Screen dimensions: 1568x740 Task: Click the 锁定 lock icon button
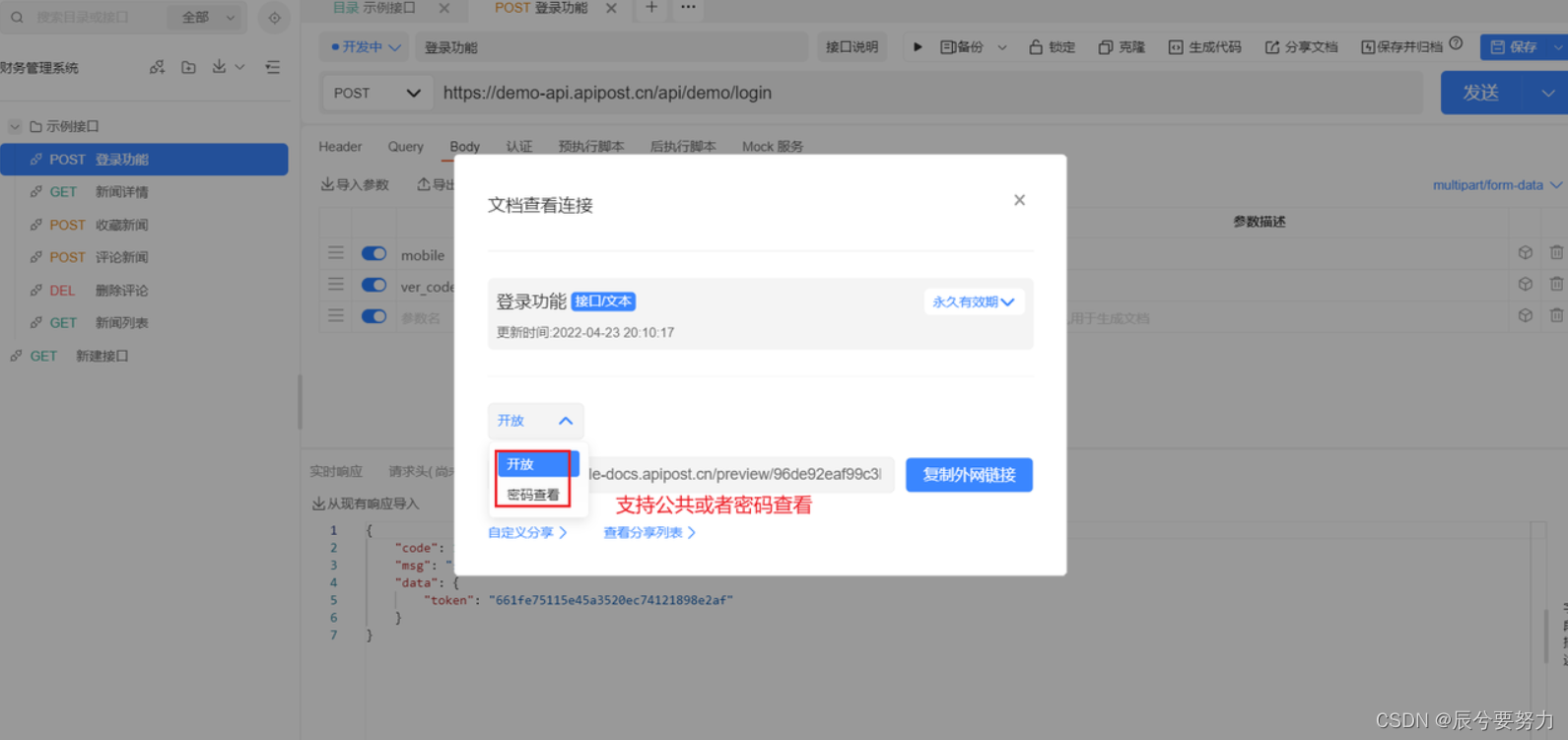click(x=1052, y=46)
